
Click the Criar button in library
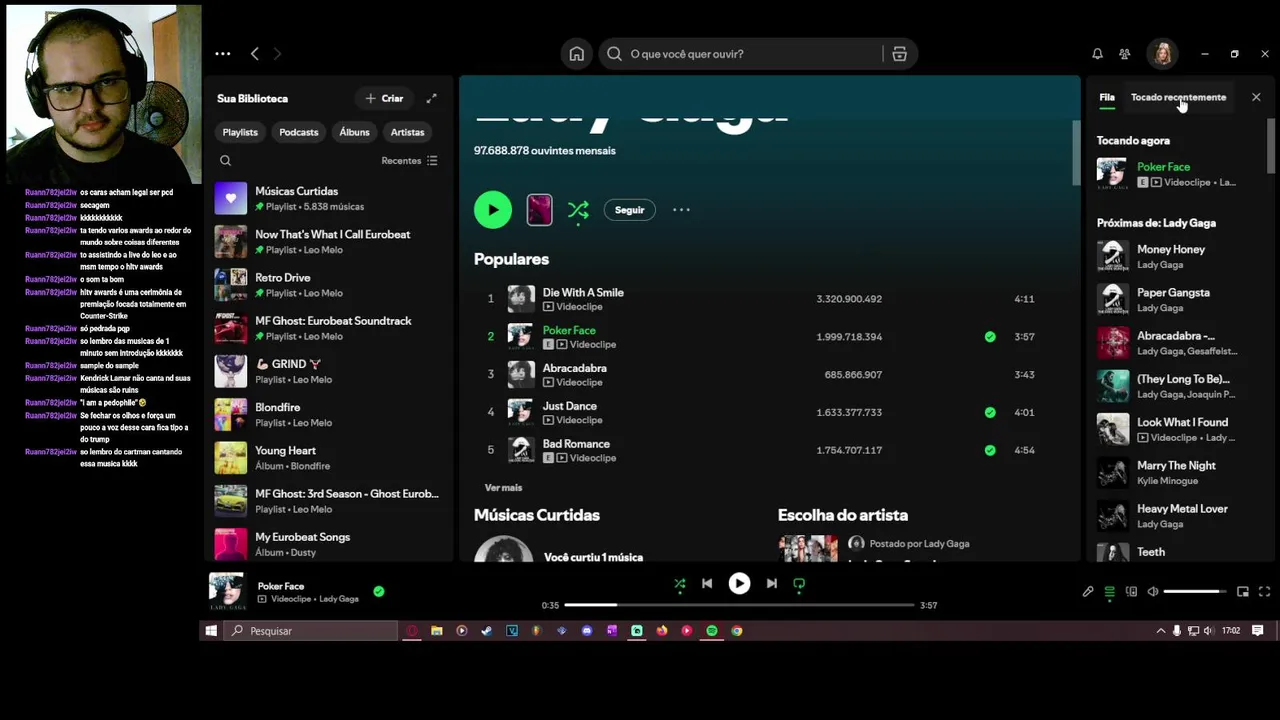(384, 98)
